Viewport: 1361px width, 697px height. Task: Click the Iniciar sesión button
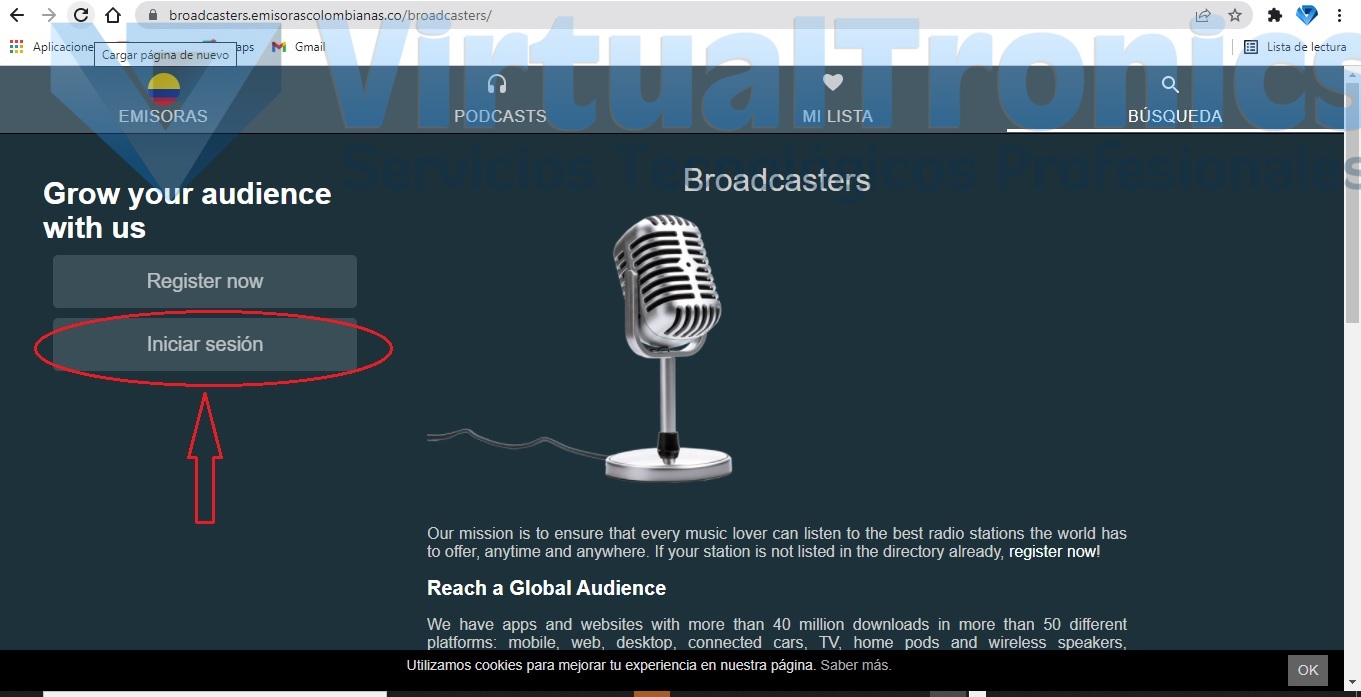205,344
